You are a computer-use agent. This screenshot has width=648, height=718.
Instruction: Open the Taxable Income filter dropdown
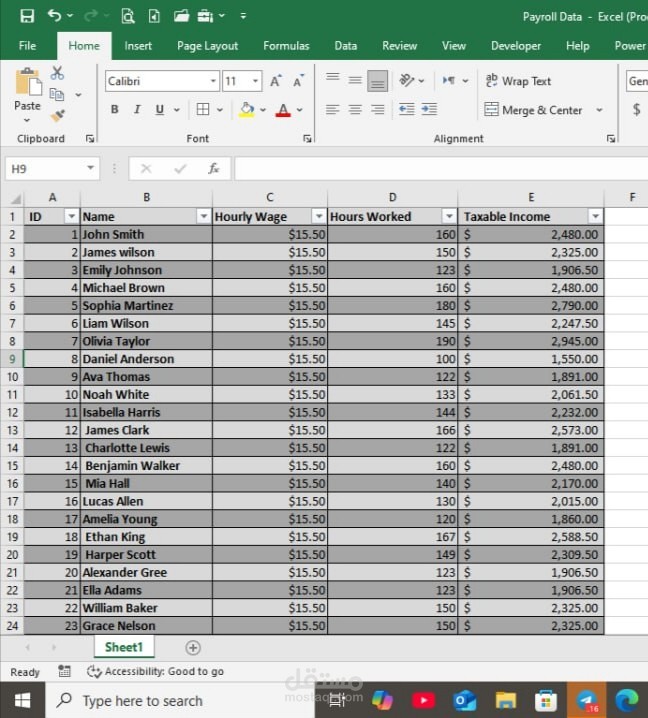pyautogui.click(x=595, y=216)
